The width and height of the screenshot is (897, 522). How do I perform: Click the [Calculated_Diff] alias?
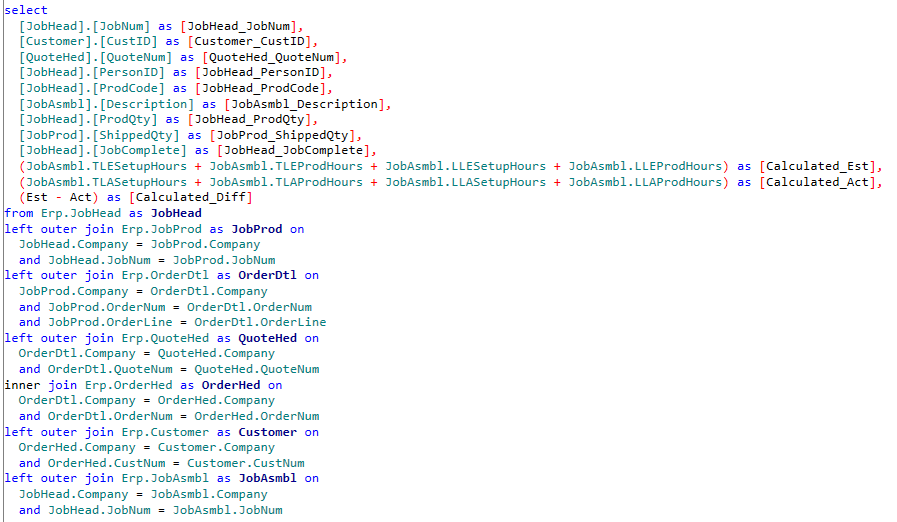point(191,197)
